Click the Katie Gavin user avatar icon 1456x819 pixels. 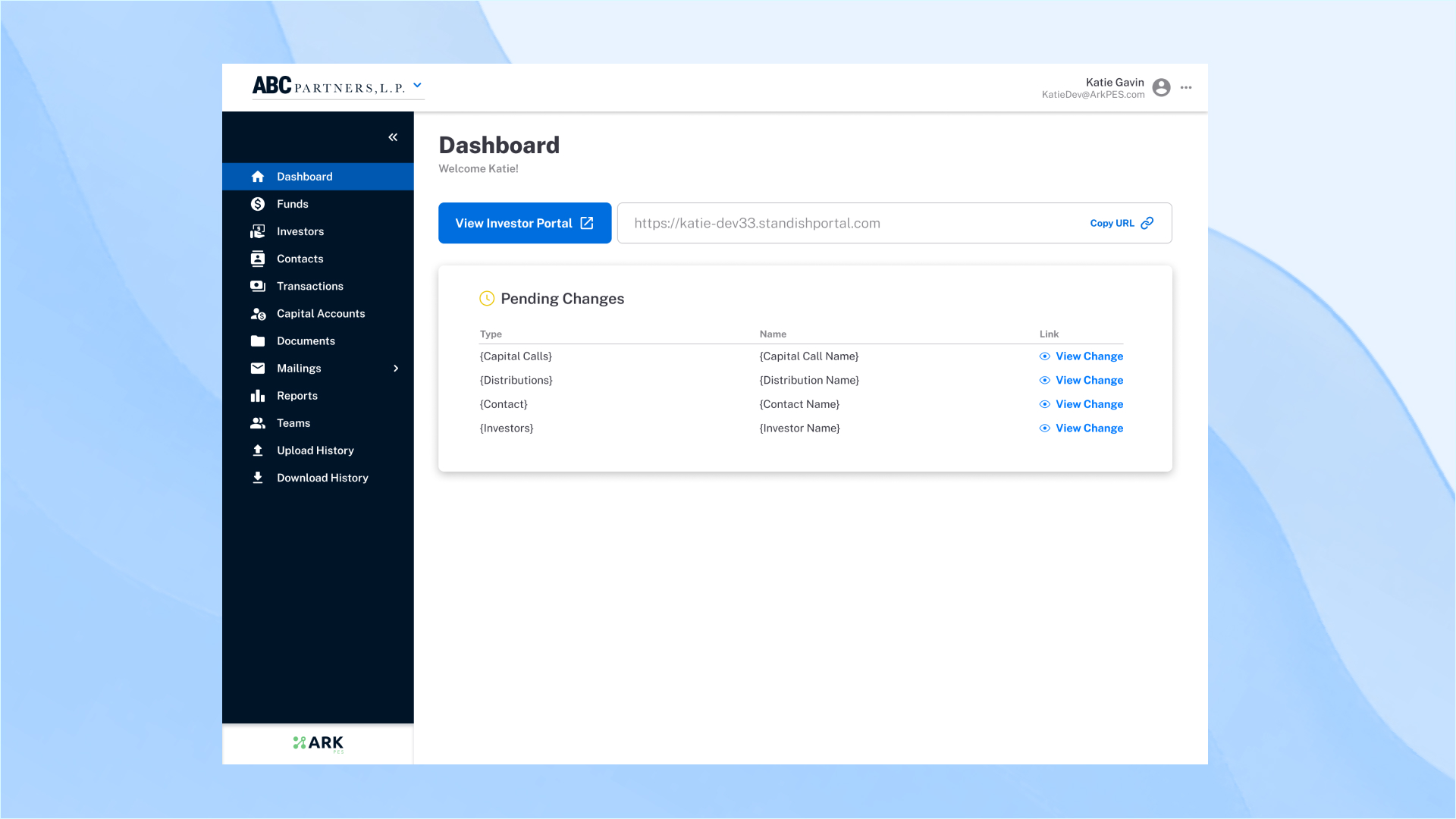pos(1161,88)
